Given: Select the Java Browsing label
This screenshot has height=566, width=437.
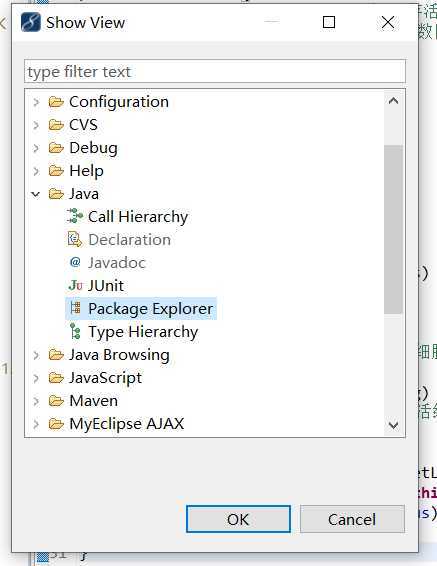Looking at the screenshot, I should 119,355.
